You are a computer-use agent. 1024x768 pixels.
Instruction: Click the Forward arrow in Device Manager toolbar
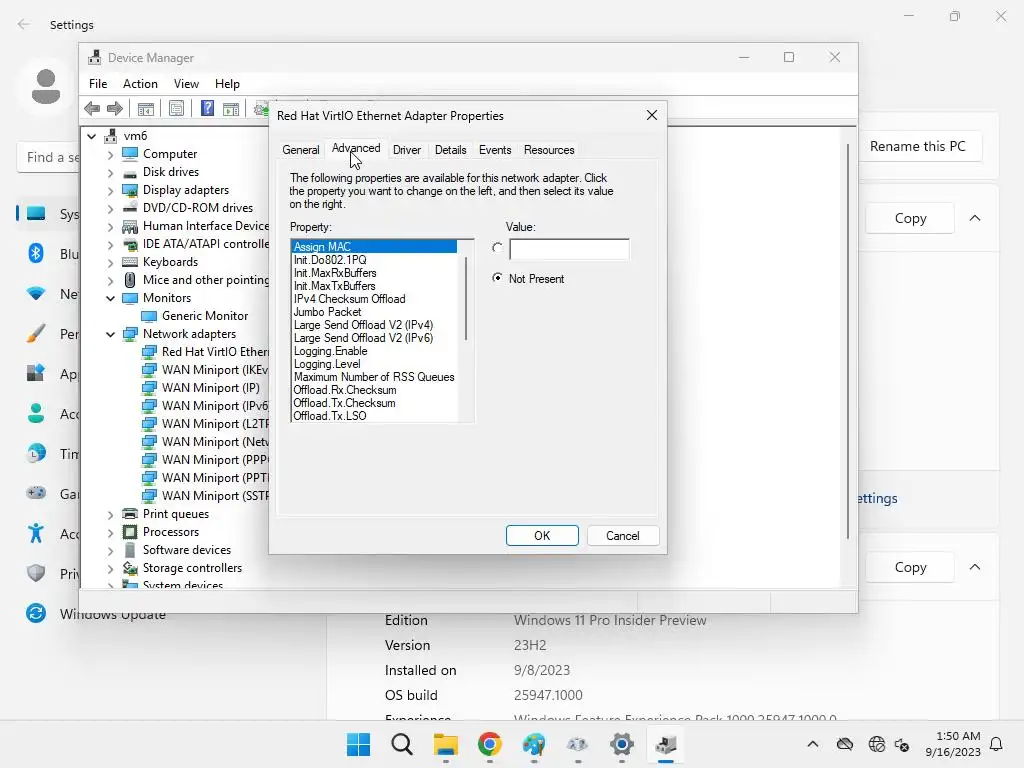pos(114,108)
